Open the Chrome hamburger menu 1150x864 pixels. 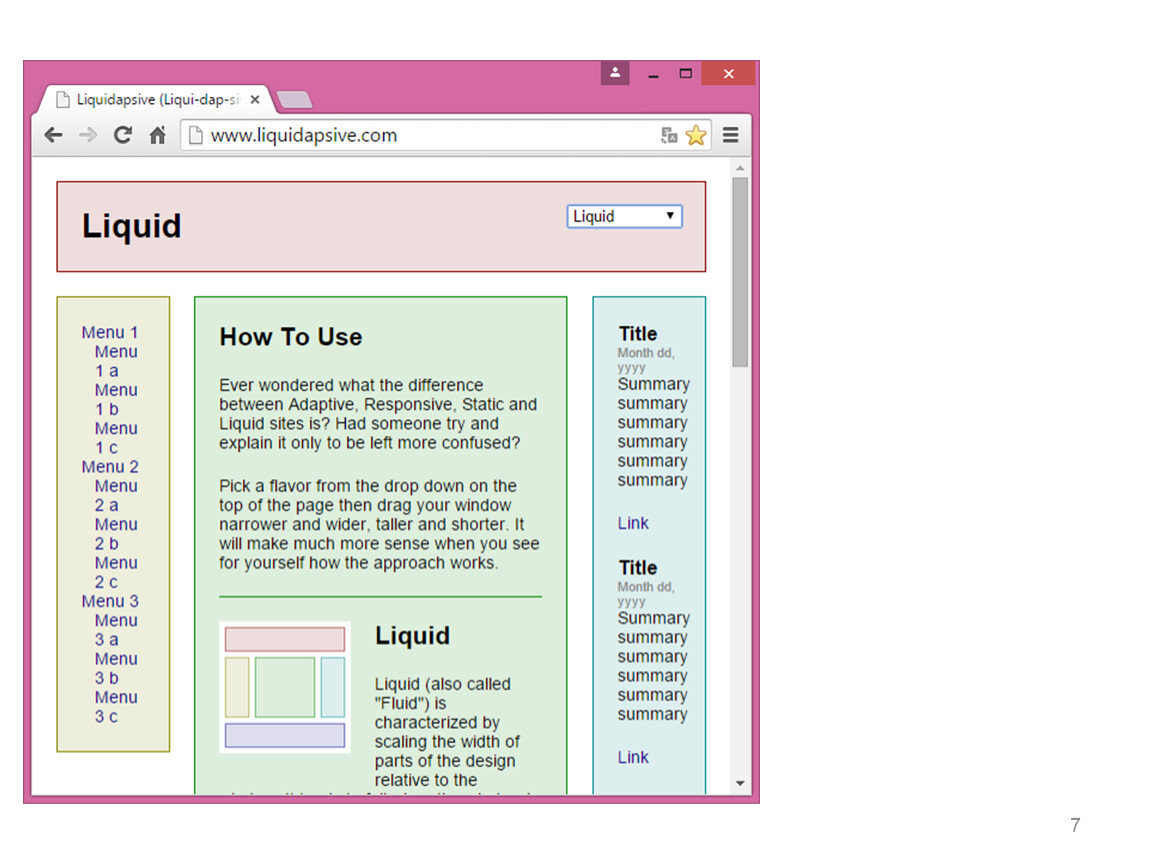(x=731, y=135)
